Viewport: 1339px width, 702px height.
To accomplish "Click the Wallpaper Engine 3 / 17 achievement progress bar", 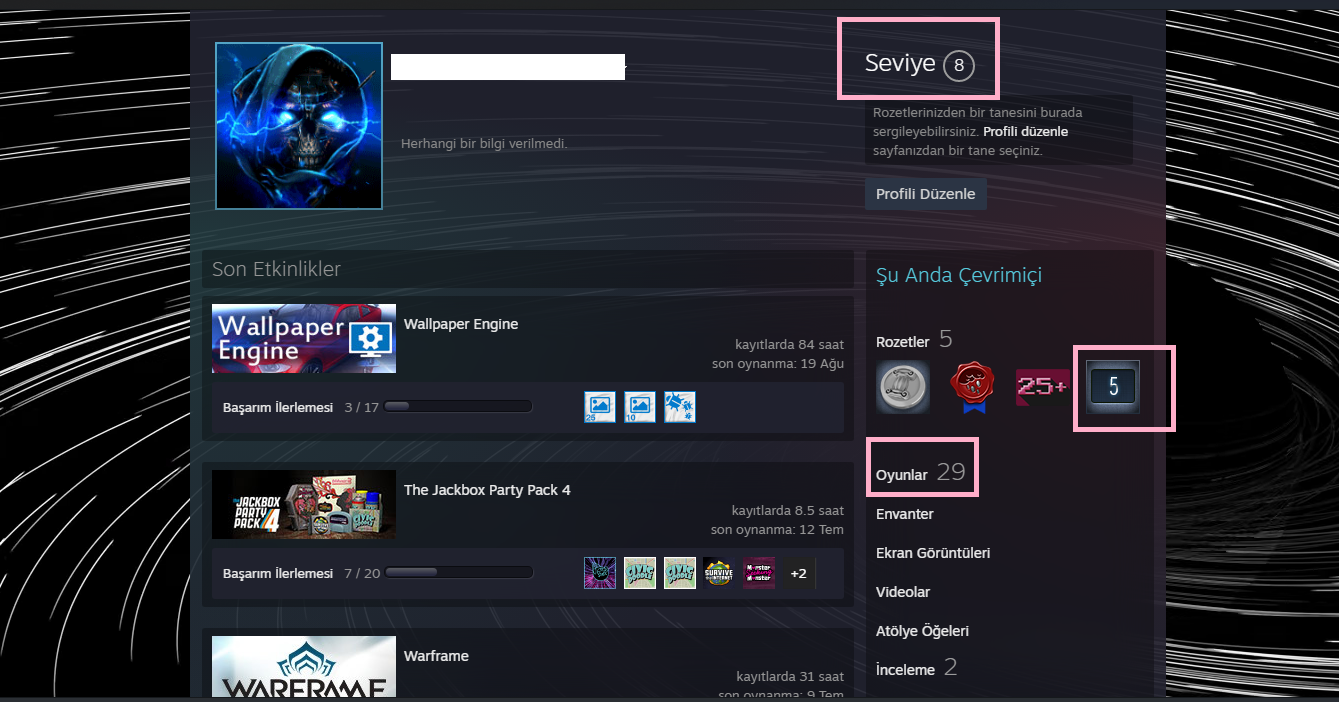I will (x=458, y=407).
